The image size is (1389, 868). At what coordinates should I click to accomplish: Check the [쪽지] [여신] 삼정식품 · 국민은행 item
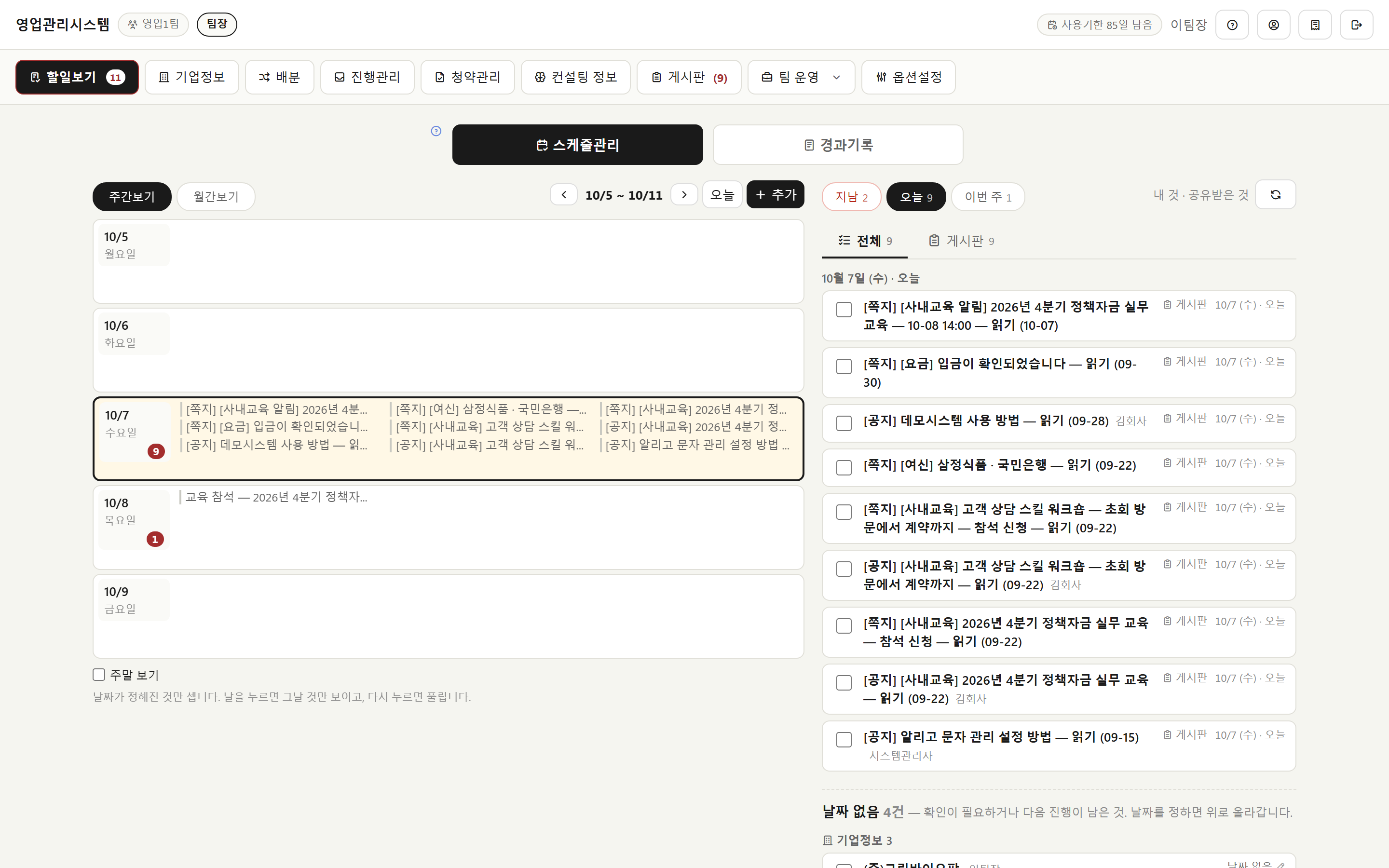coord(844,467)
